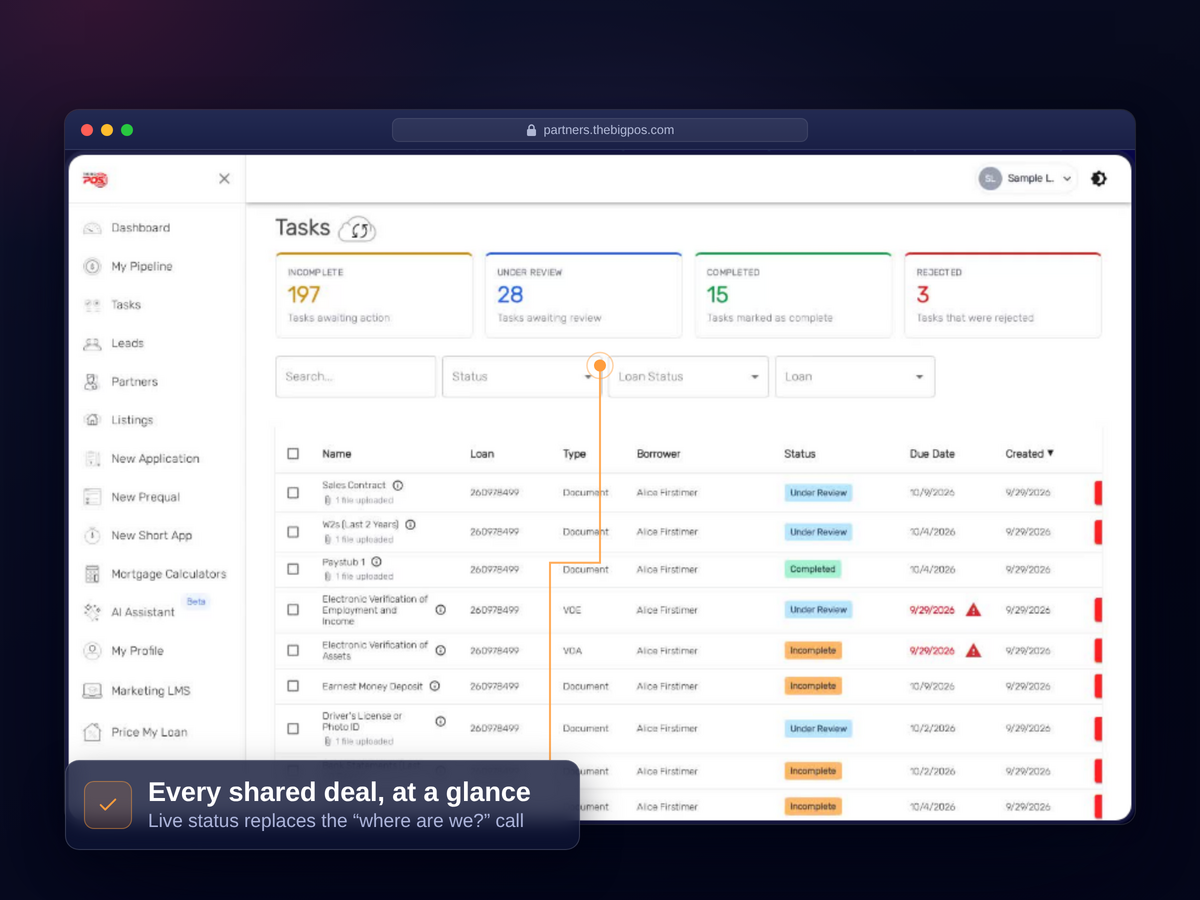The width and height of the screenshot is (1200, 900).
Task: Click the partners.thebigpos.com address bar
Action: (x=600, y=130)
